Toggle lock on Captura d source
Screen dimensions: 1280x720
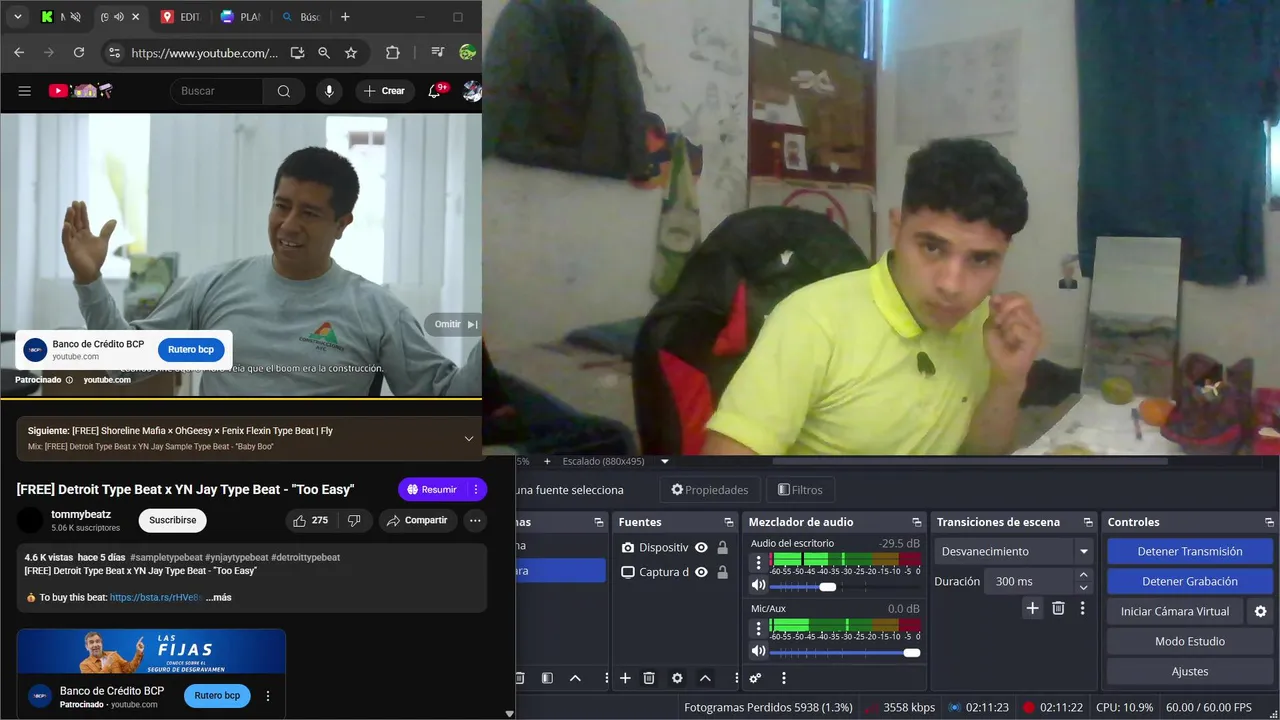pos(722,572)
